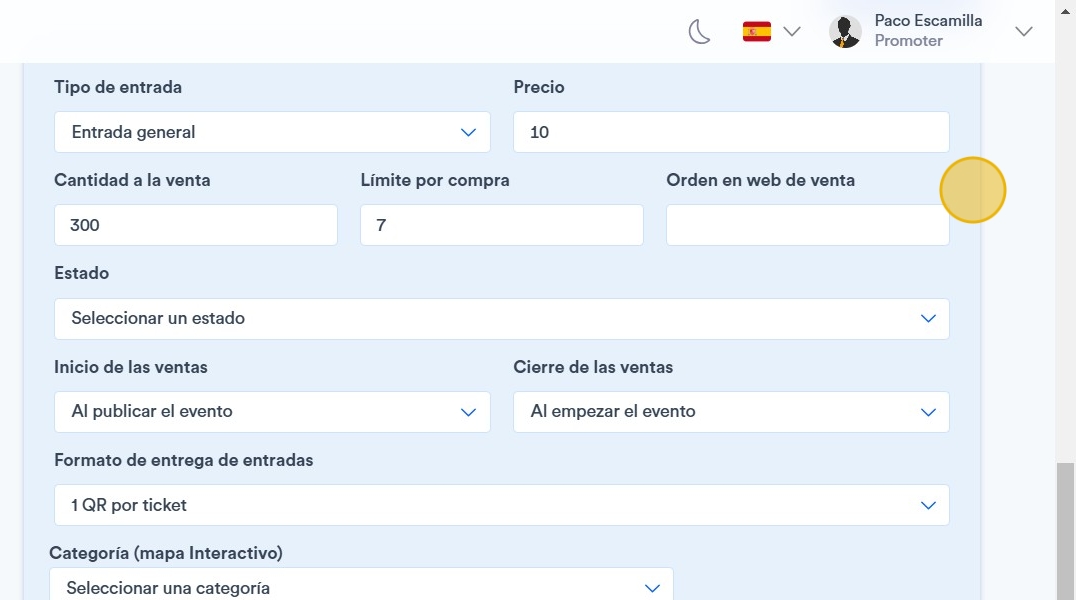Image resolution: width=1076 pixels, height=600 pixels.
Task: Click Paco Escamilla profile avatar
Action: [845, 32]
